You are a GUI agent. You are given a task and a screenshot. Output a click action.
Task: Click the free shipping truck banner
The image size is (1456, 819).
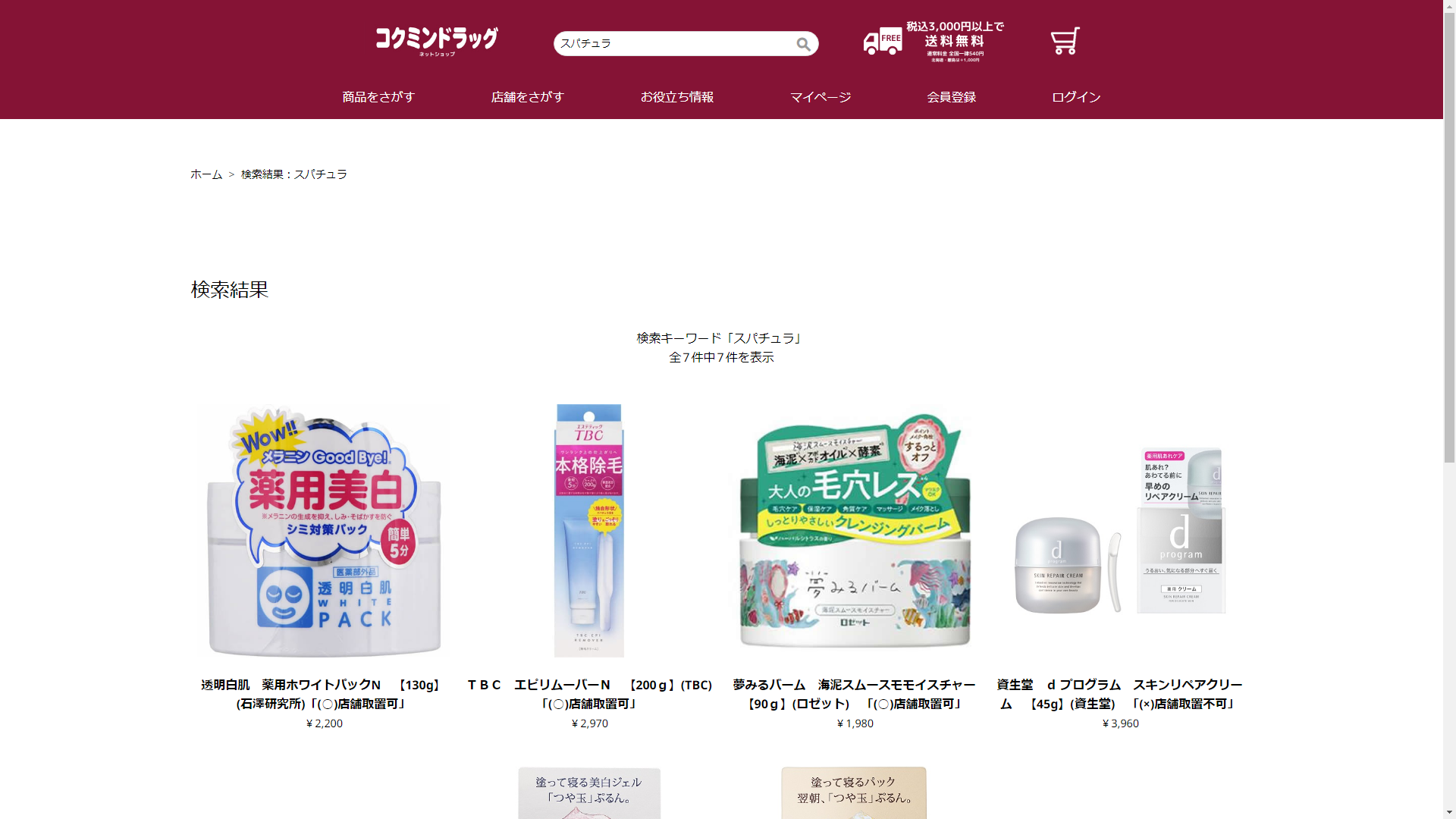(934, 42)
